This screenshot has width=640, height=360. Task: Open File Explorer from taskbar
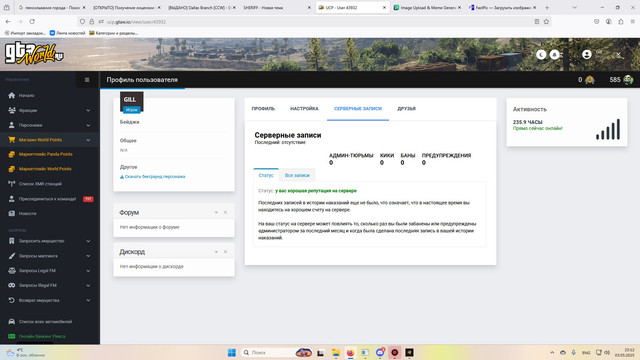point(336,353)
